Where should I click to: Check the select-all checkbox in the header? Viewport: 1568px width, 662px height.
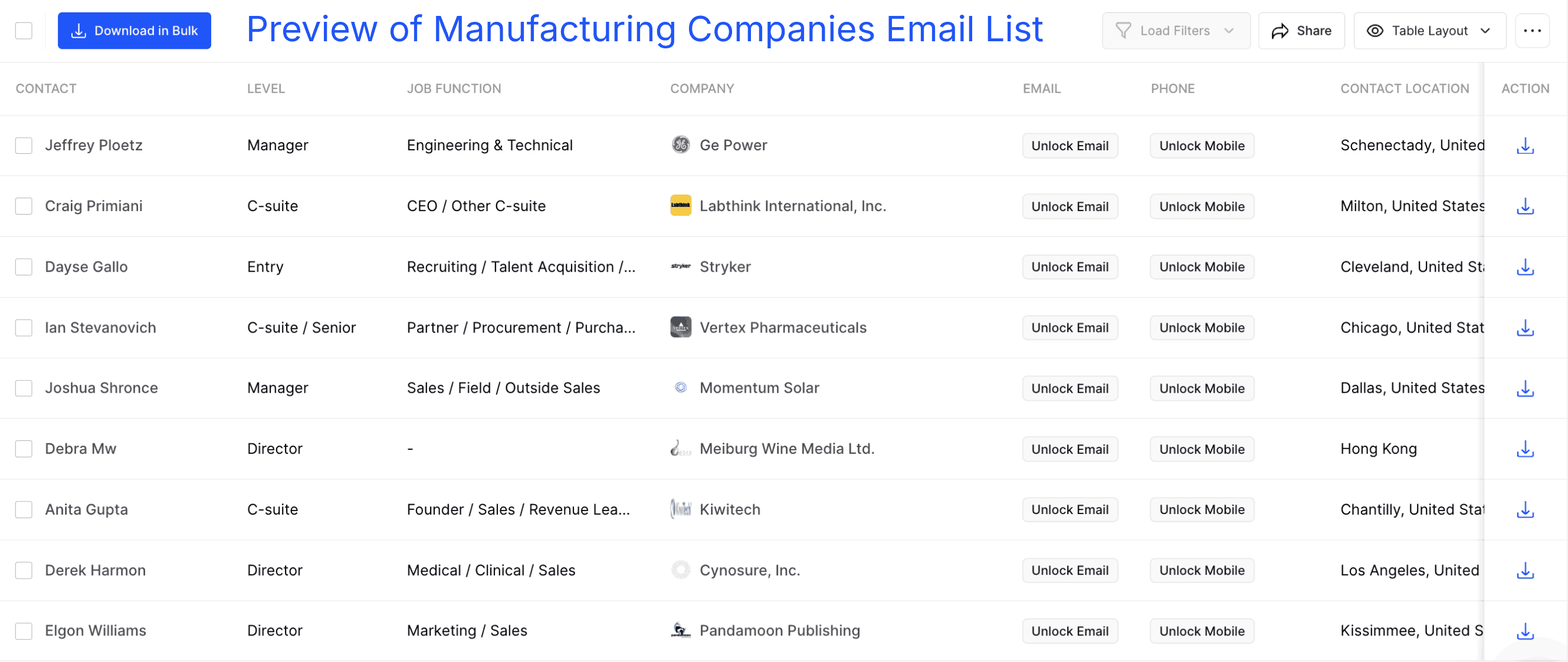pyautogui.click(x=23, y=31)
